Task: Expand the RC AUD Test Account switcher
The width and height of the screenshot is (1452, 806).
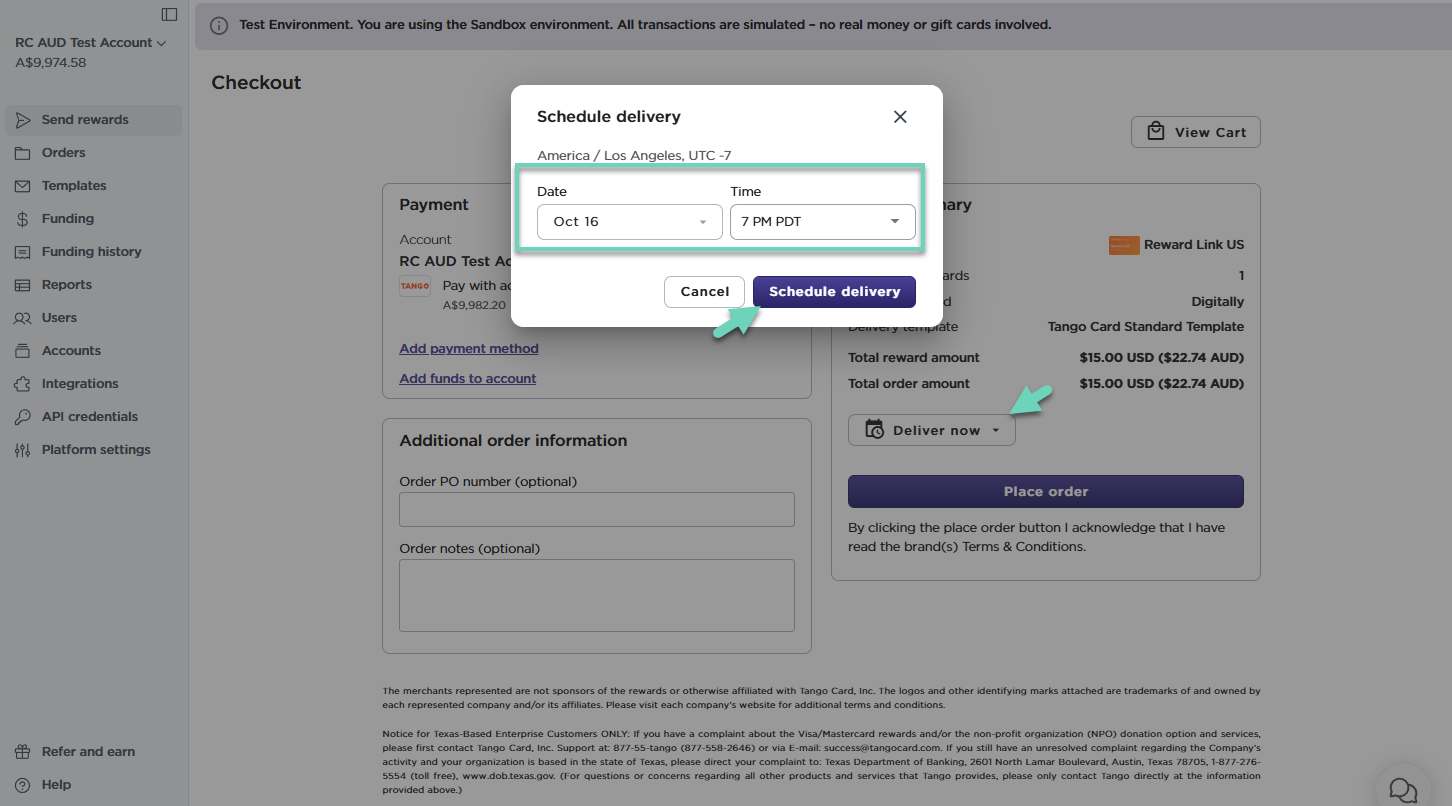Action: (90, 43)
